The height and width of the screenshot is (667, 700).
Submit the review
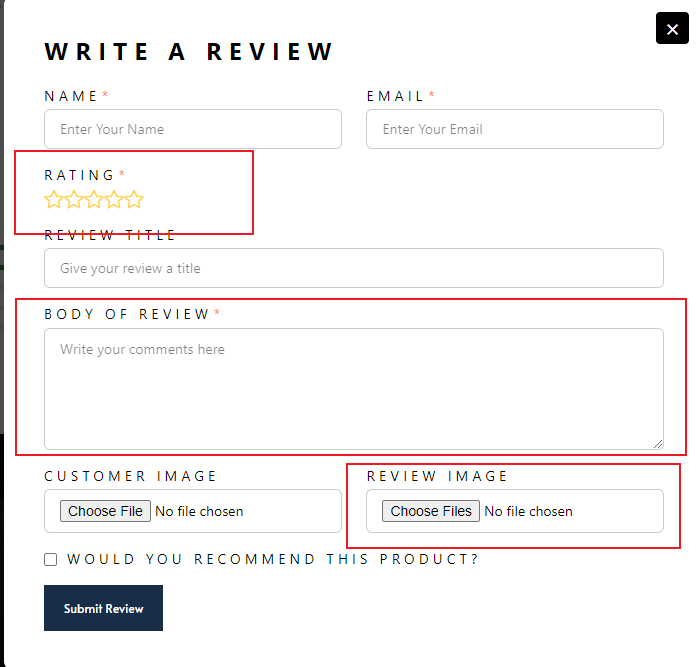103,608
